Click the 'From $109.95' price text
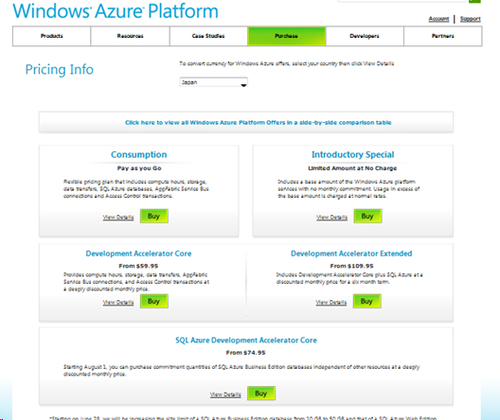 click(x=352, y=266)
